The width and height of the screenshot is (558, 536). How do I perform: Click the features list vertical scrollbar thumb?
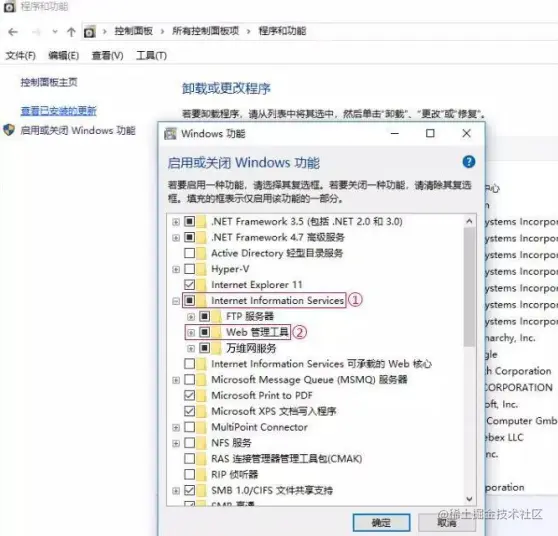click(469, 287)
